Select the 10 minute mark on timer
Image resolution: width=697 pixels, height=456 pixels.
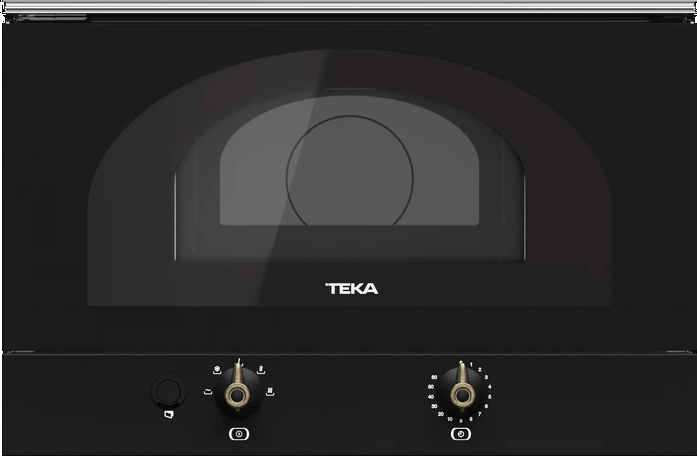click(451, 420)
